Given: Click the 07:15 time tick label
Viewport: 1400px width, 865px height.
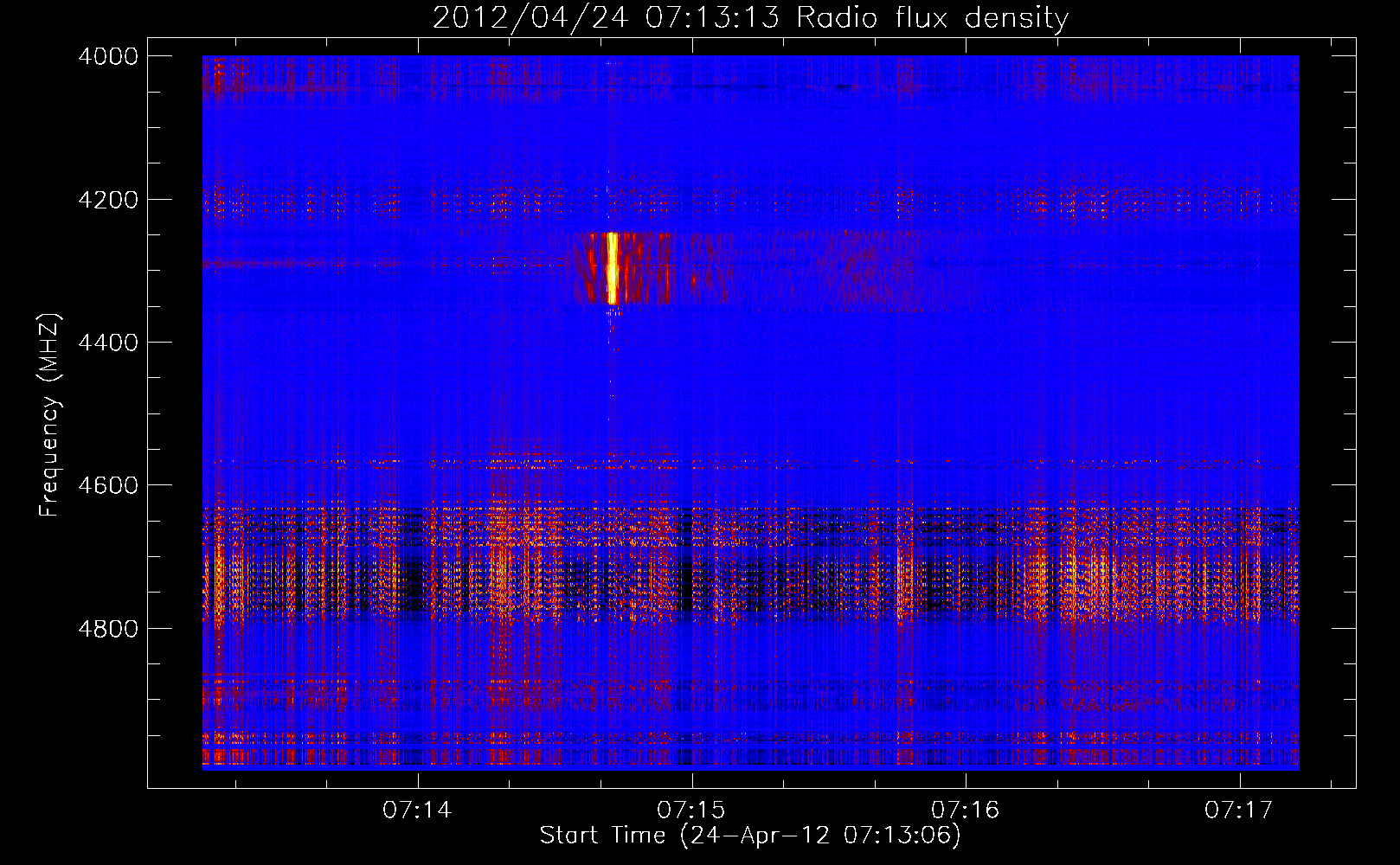Looking at the screenshot, I should [x=691, y=810].
